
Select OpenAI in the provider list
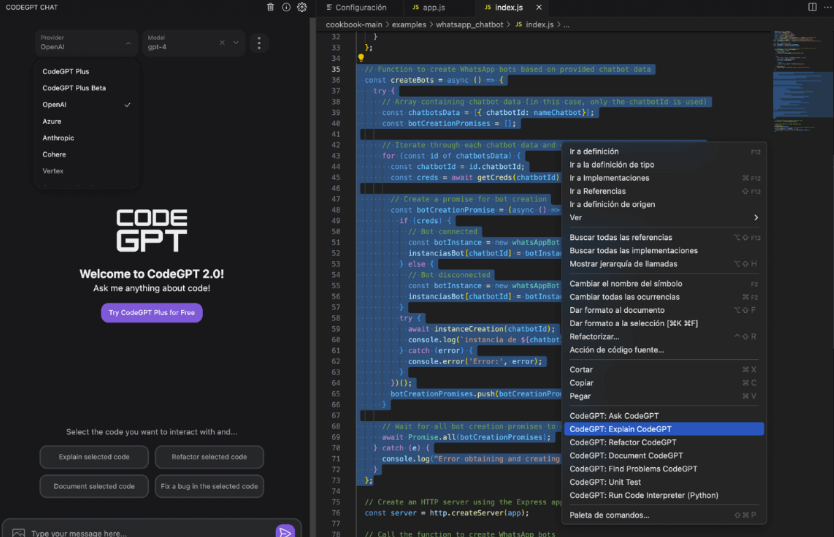56,104
